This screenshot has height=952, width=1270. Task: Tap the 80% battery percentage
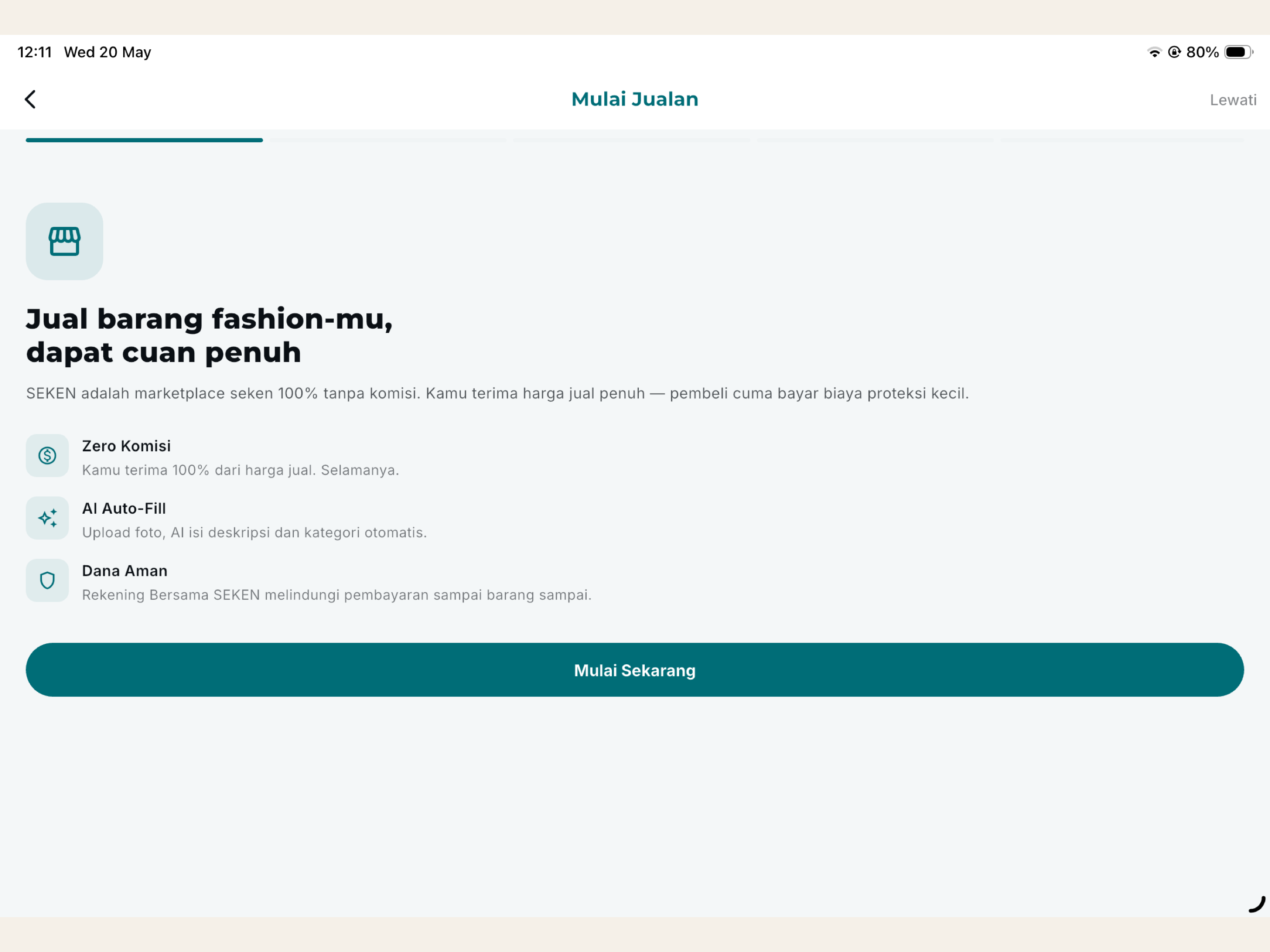[1202, 52]
